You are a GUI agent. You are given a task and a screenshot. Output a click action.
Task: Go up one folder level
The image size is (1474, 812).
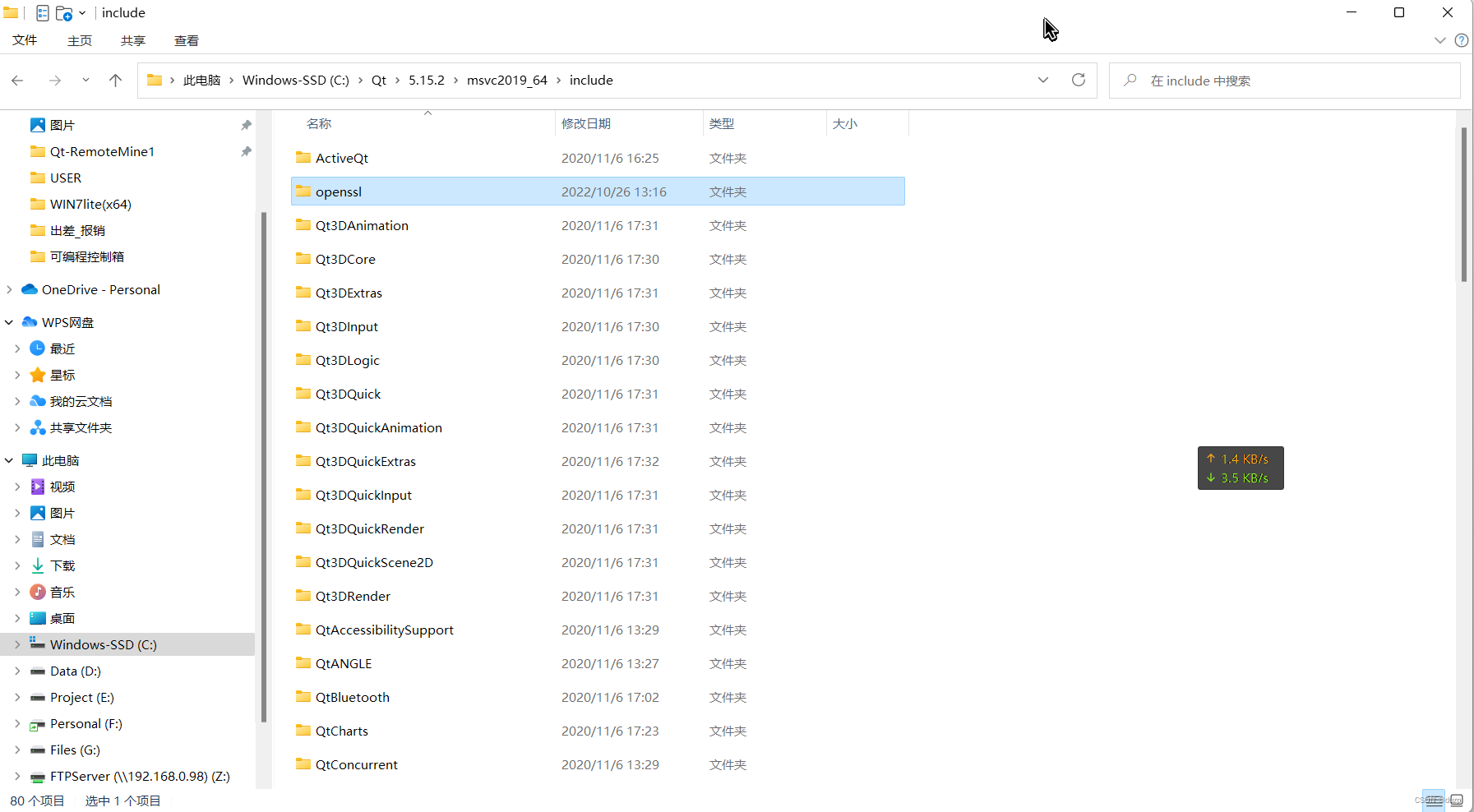[115, 81]
